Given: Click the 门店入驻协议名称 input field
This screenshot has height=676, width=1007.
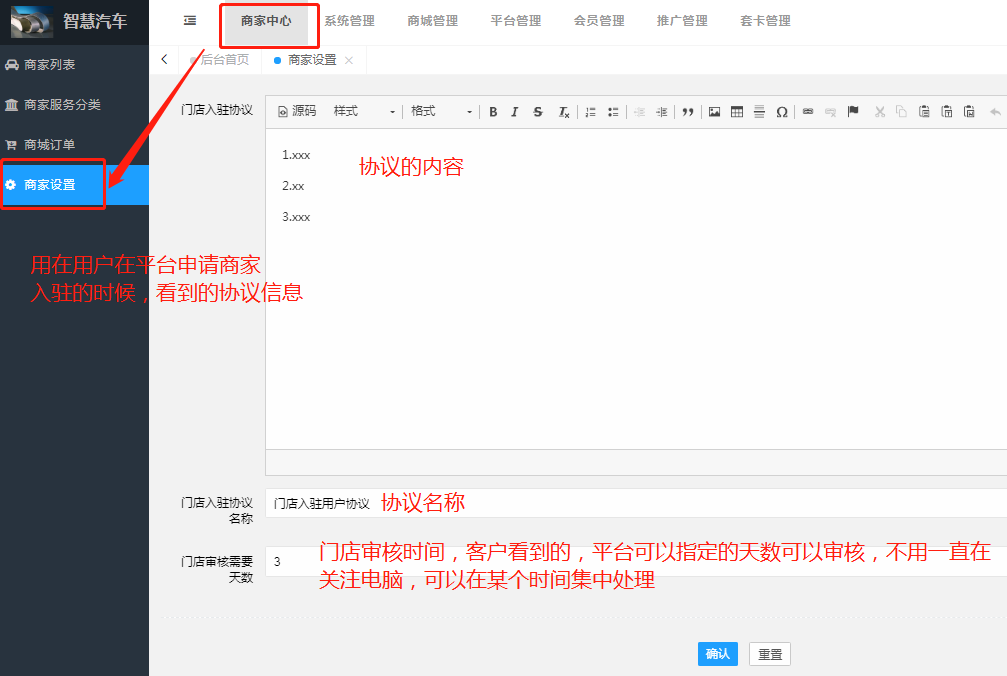Looking at the screenshot, I should [636, 503].
